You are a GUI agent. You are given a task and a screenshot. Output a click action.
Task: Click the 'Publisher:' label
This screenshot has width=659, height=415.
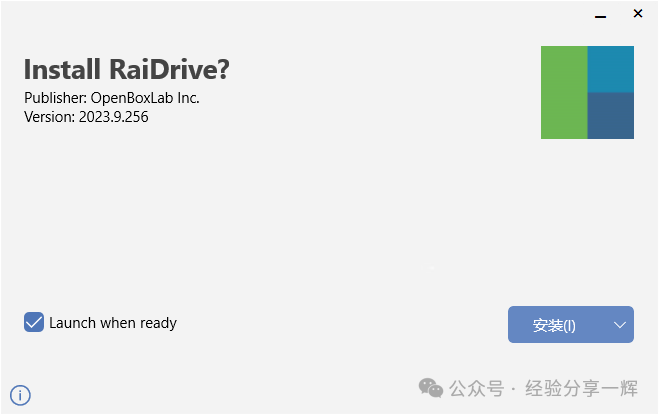click(55, 98)
